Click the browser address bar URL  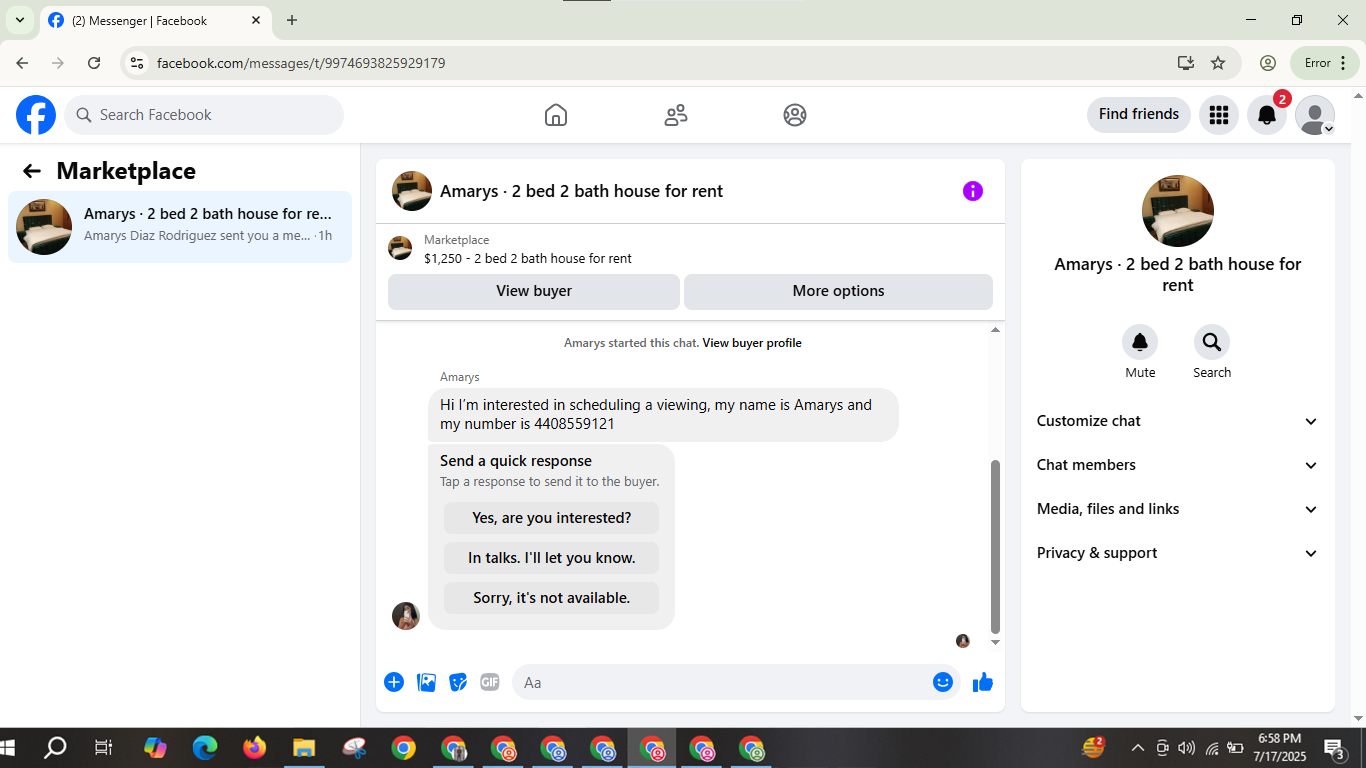301,63
